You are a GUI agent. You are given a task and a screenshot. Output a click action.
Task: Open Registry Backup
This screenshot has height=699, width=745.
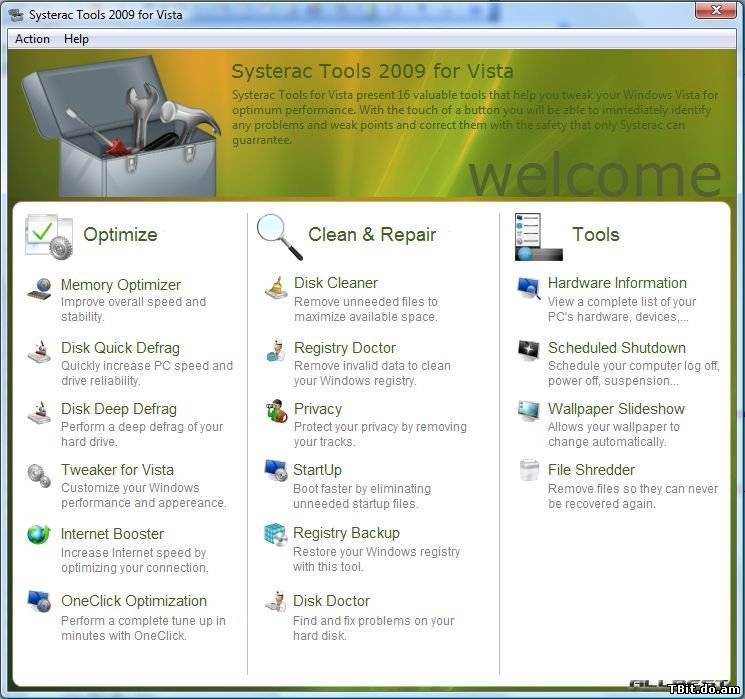346,533
